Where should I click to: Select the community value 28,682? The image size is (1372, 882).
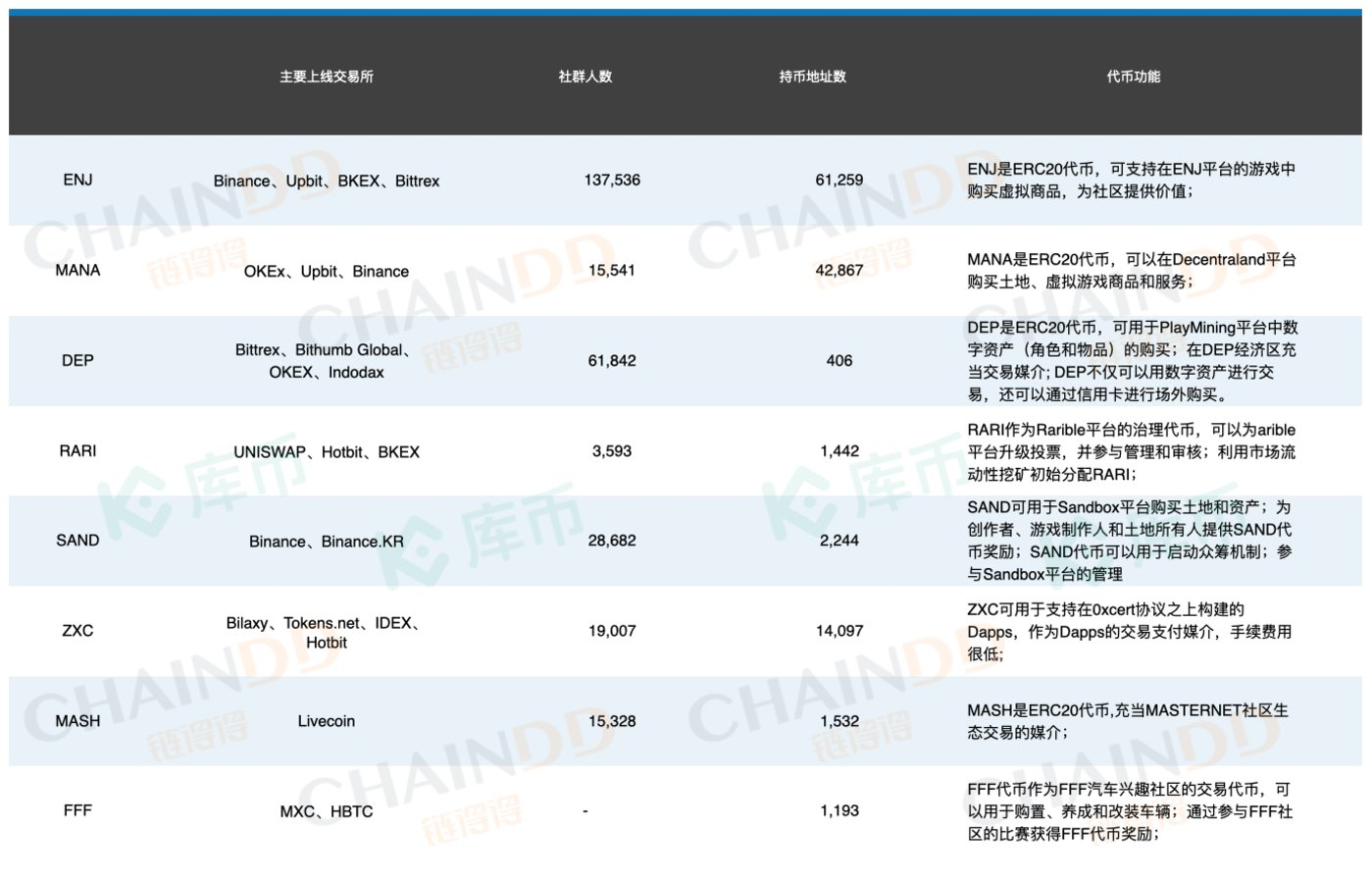tap(612, 541)
